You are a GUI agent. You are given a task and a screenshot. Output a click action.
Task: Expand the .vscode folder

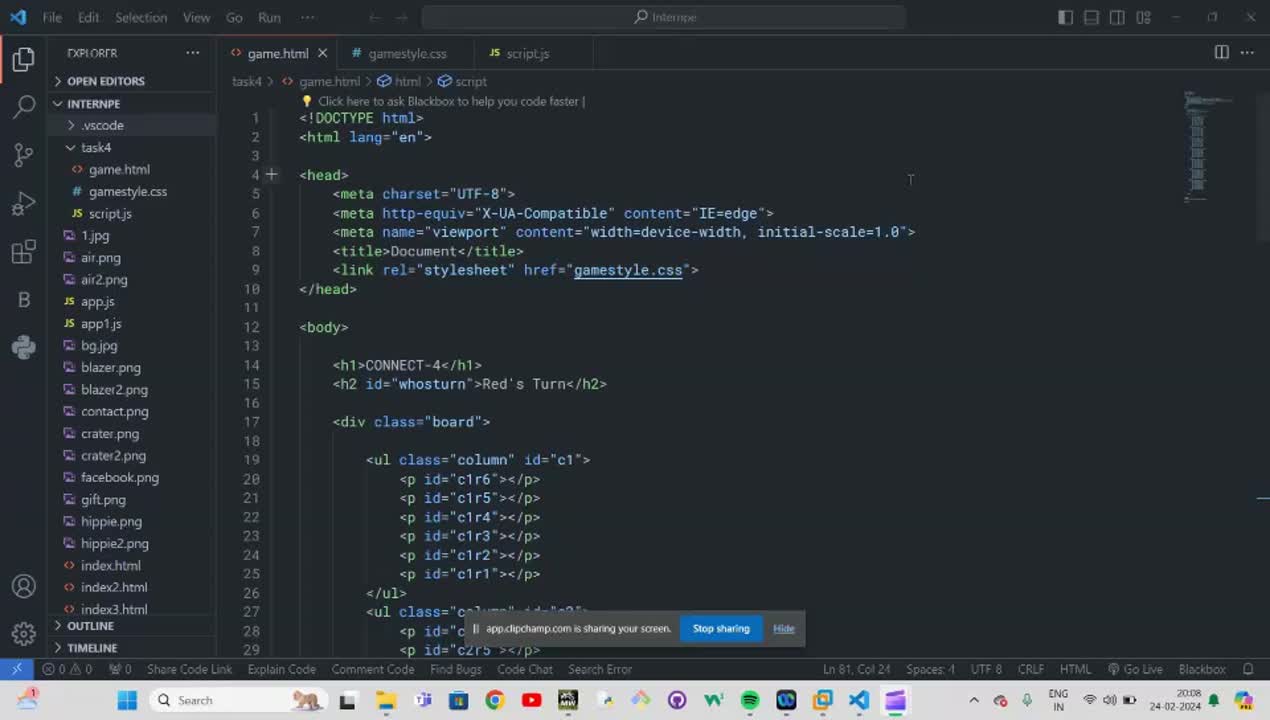(102, 125)
